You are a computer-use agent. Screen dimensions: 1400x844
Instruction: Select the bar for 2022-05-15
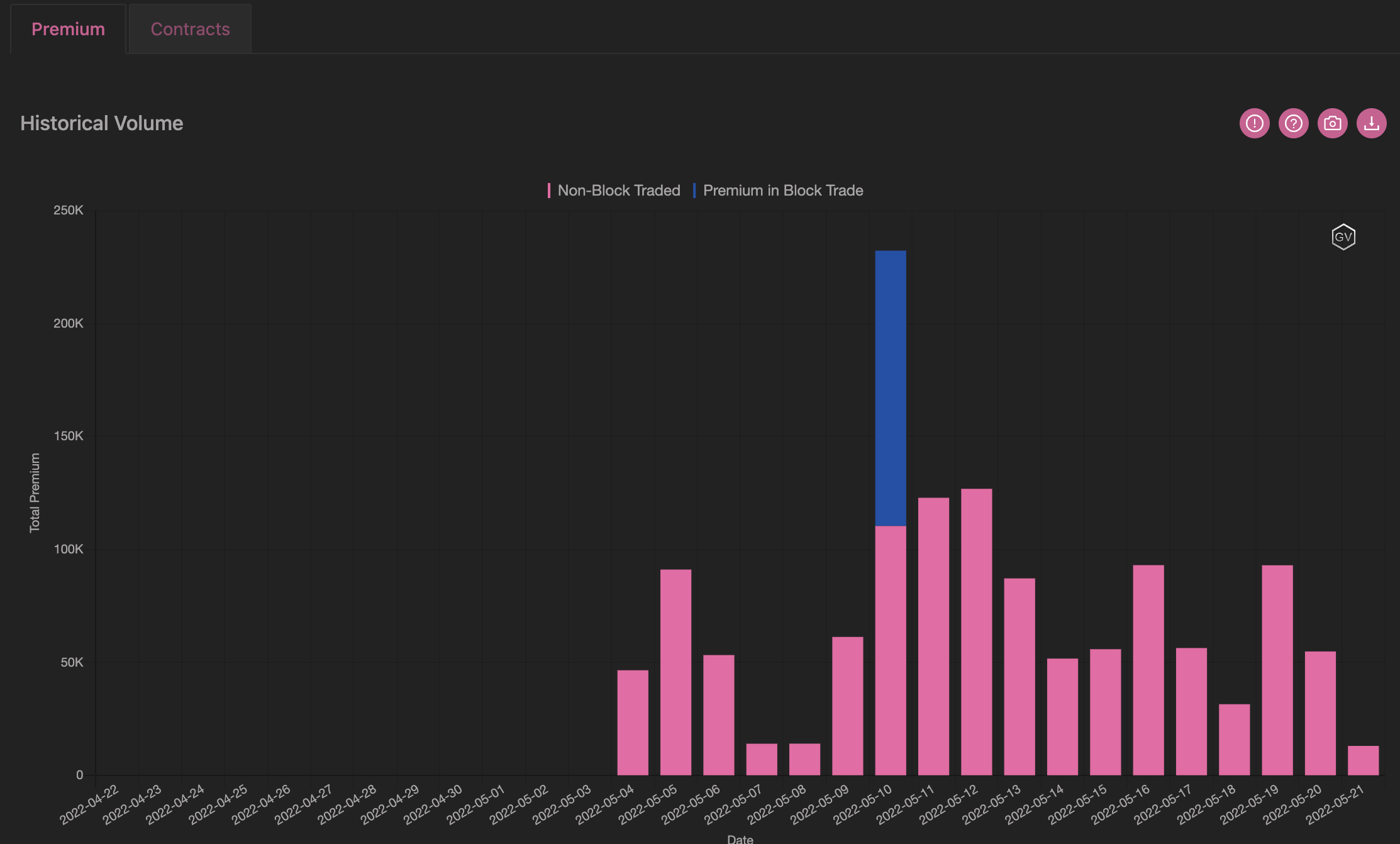pyautogui.click(x=1106, y=712)
